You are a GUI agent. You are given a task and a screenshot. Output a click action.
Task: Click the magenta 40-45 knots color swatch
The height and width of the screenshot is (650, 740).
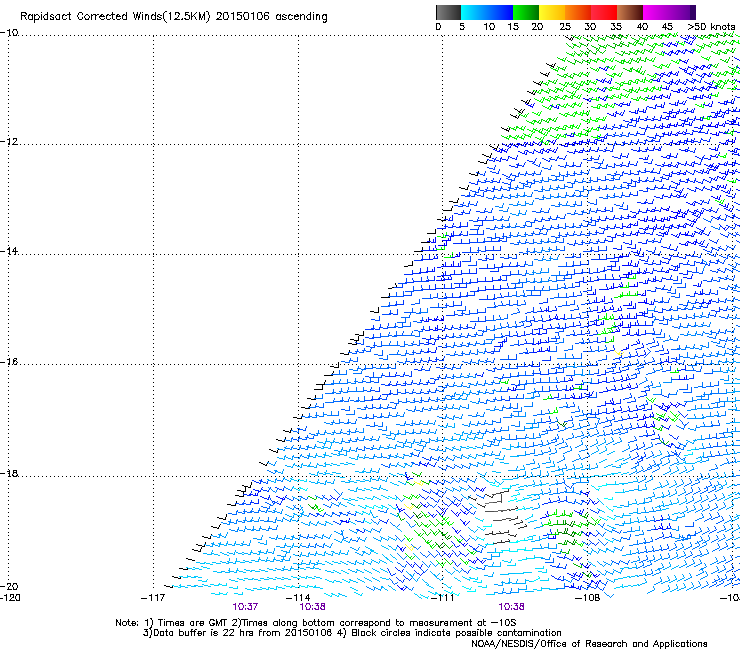(x=656, y=12)
